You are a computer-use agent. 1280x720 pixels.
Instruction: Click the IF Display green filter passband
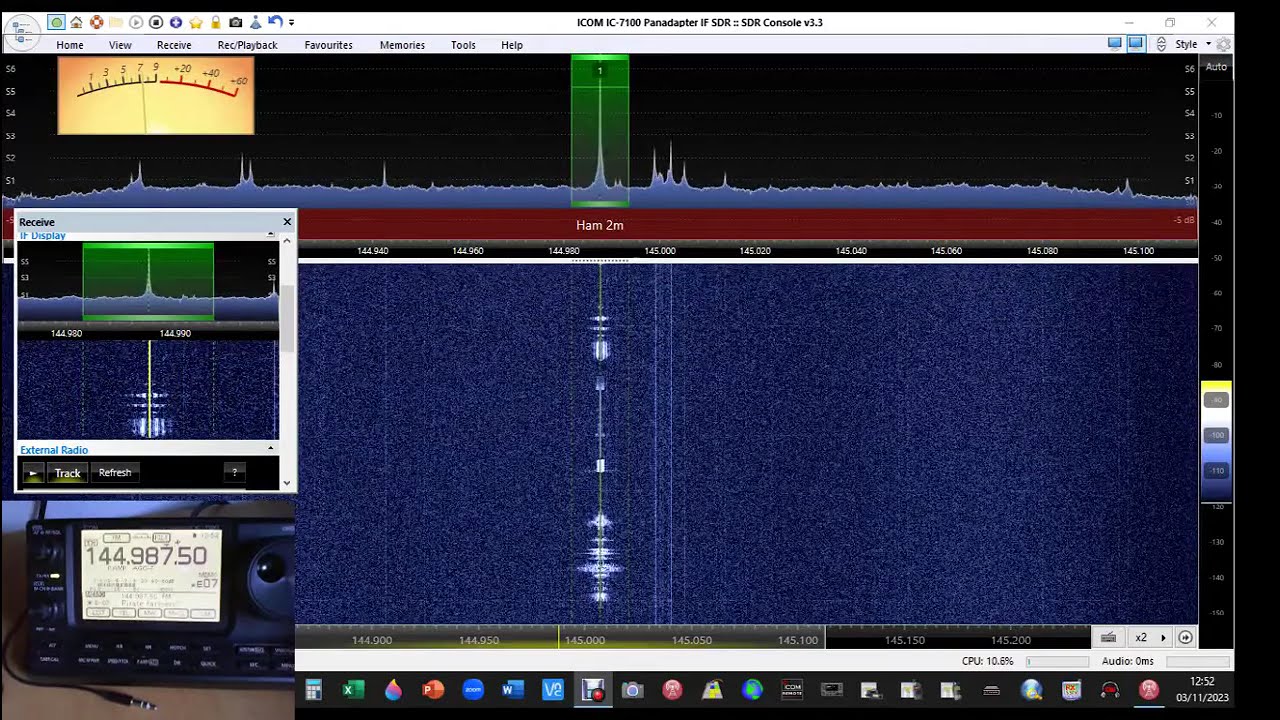(148, 282)
